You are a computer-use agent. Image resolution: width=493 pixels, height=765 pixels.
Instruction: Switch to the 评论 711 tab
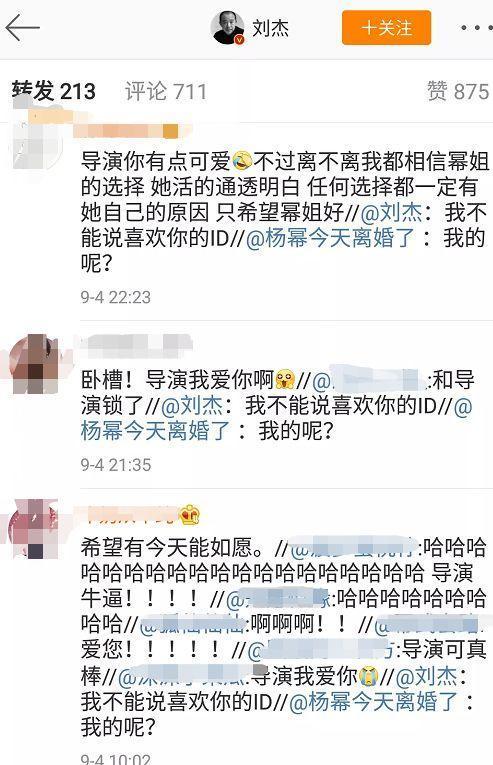point(166,91)
